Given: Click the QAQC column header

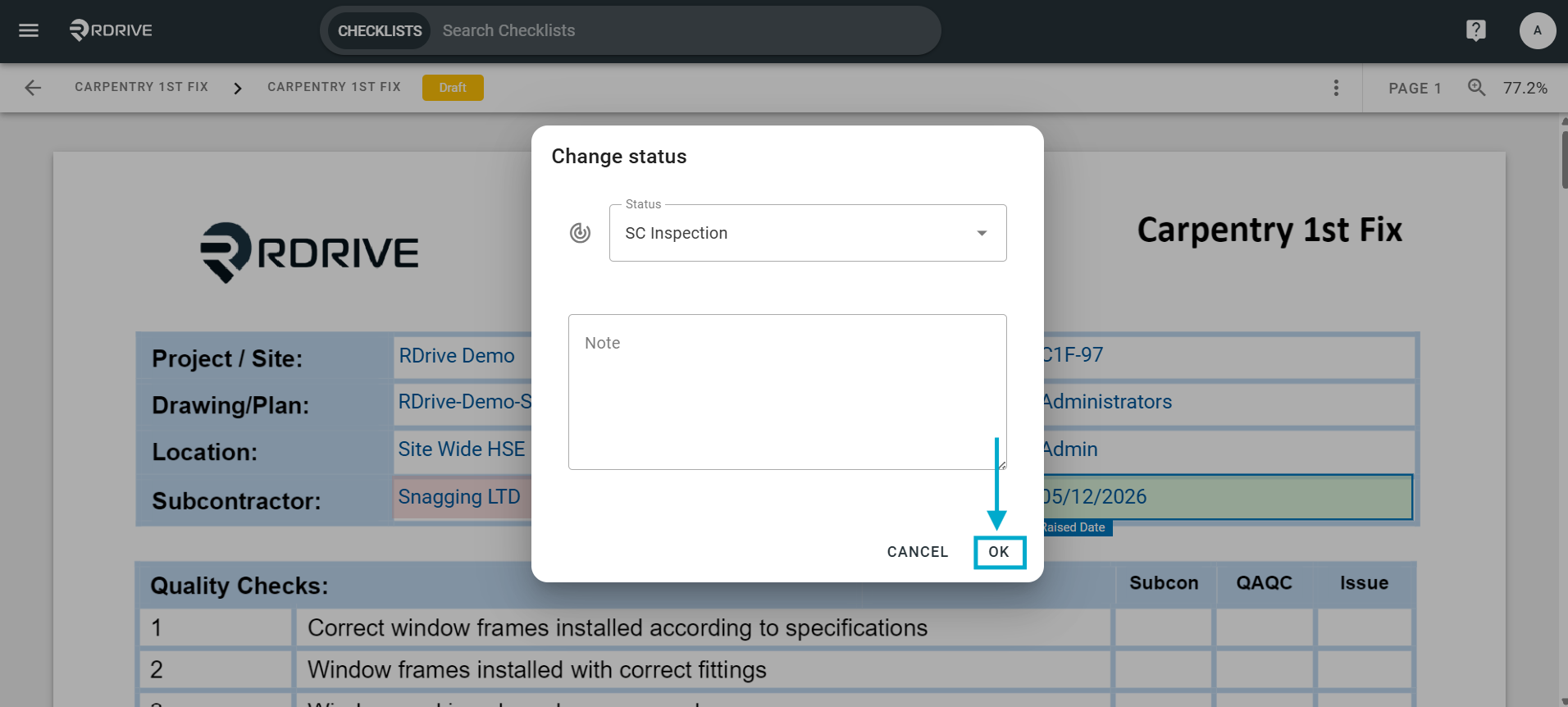Looking at the screenshot, I should 1264,583.
